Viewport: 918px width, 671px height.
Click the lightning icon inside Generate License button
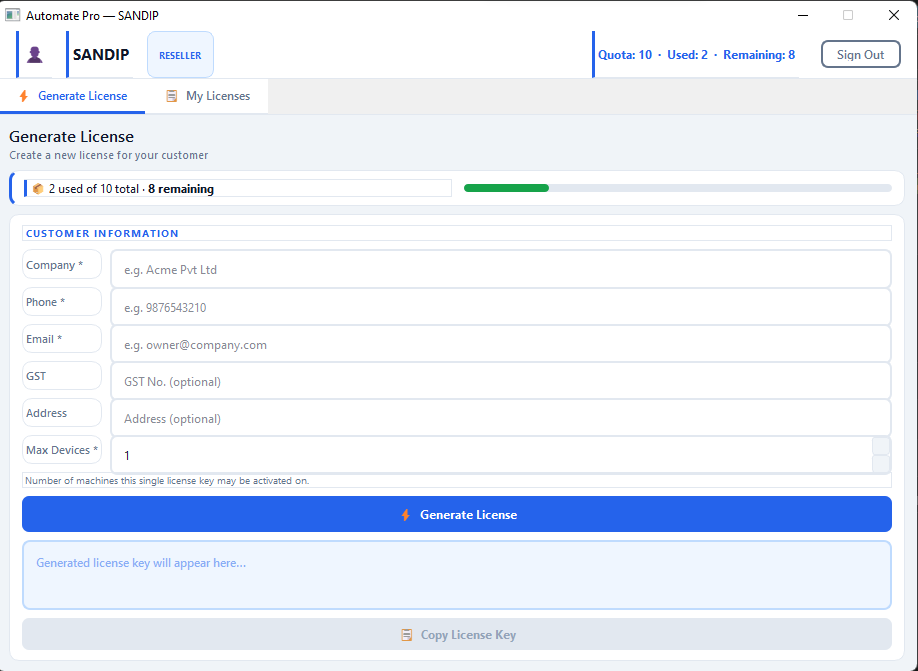[405, 515]
